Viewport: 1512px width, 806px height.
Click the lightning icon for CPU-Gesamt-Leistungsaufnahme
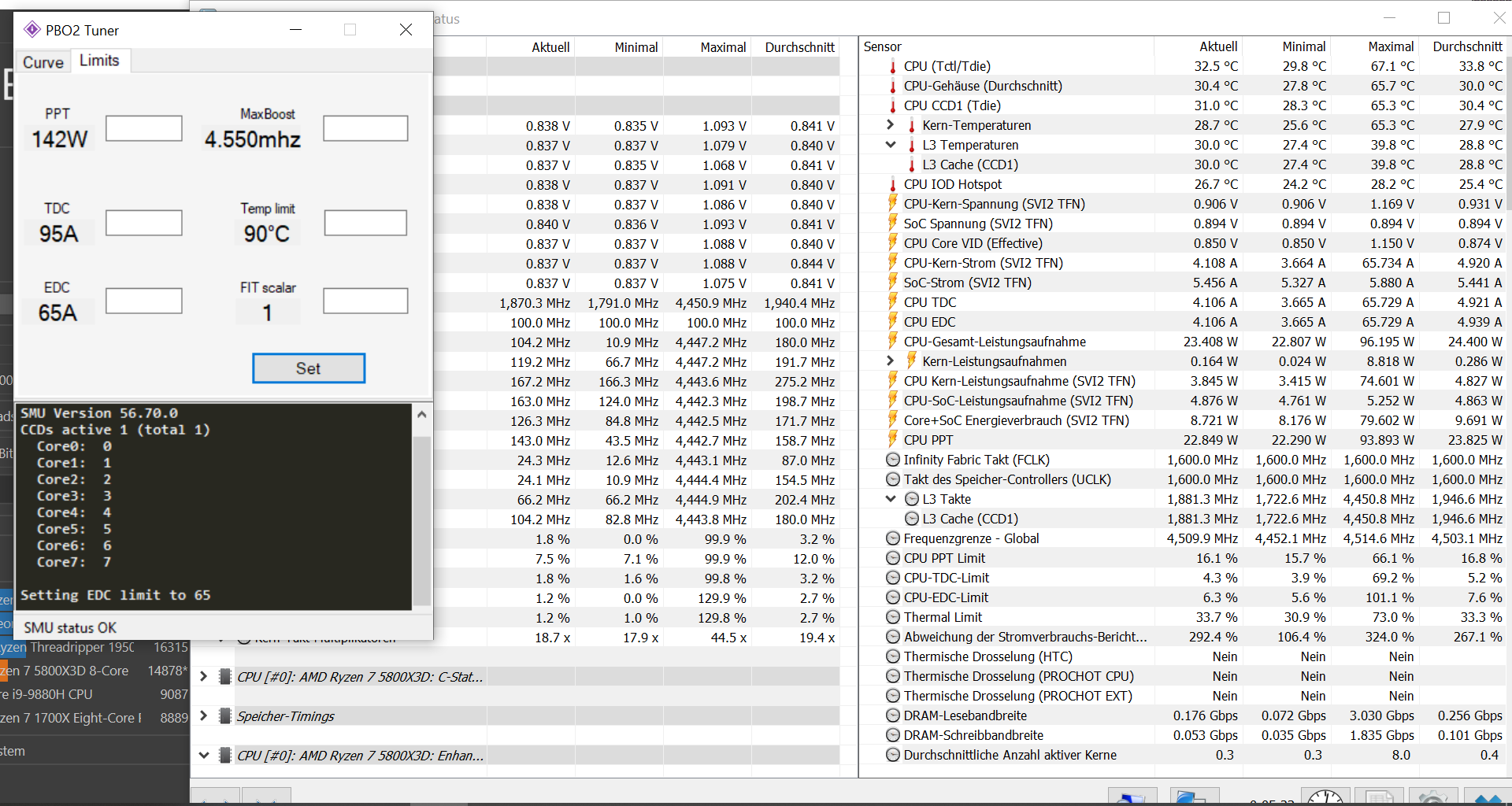(x=892, y=342)
